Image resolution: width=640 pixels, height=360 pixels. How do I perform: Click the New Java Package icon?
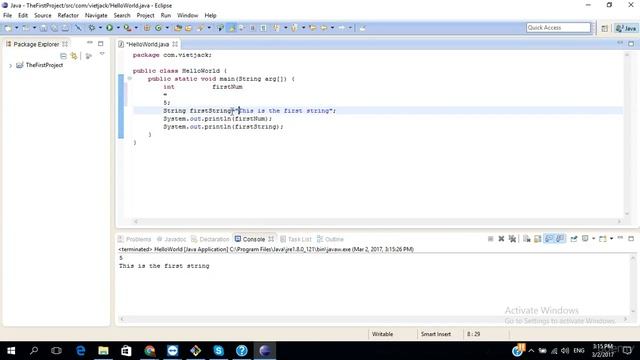coord(147,28)
